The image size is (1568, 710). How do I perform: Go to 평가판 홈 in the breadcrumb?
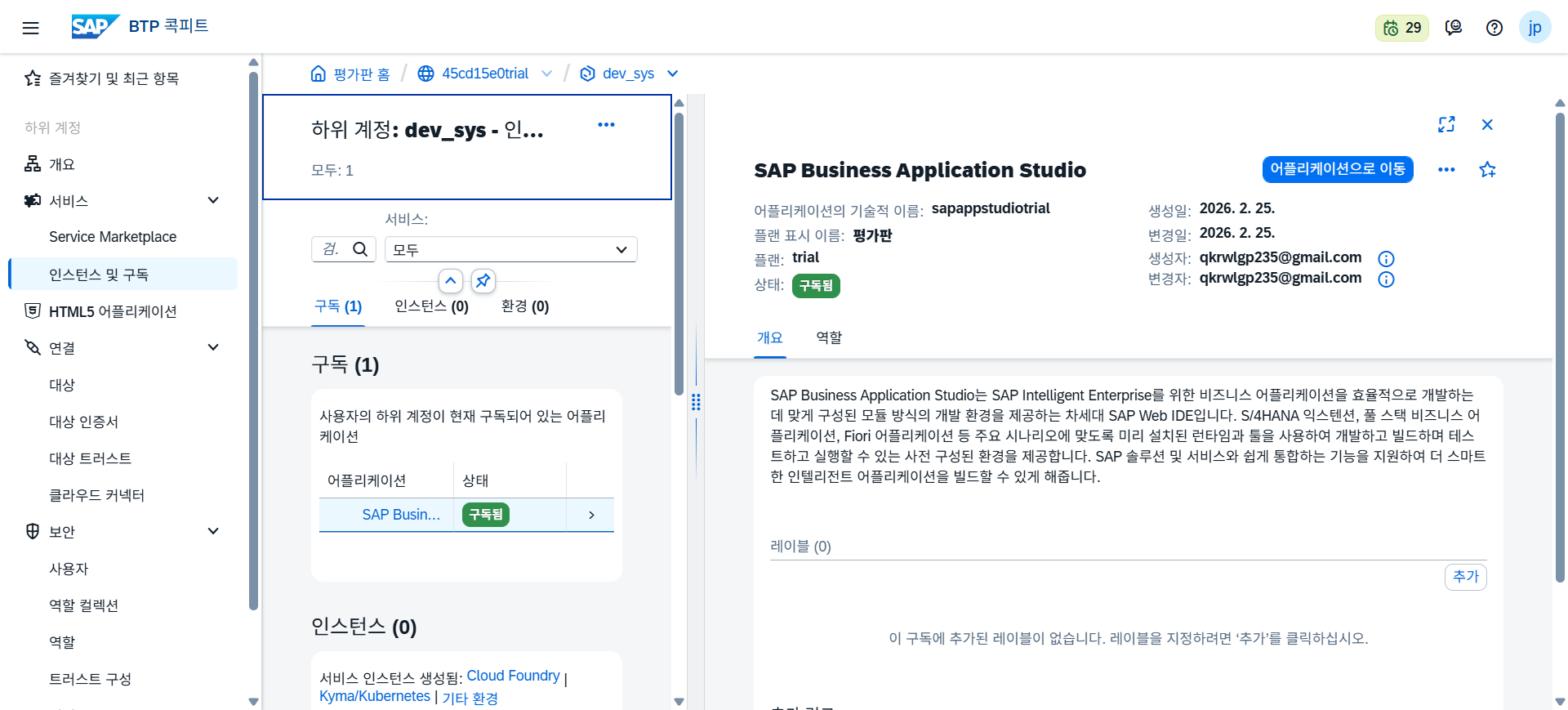tap(362, 74)
